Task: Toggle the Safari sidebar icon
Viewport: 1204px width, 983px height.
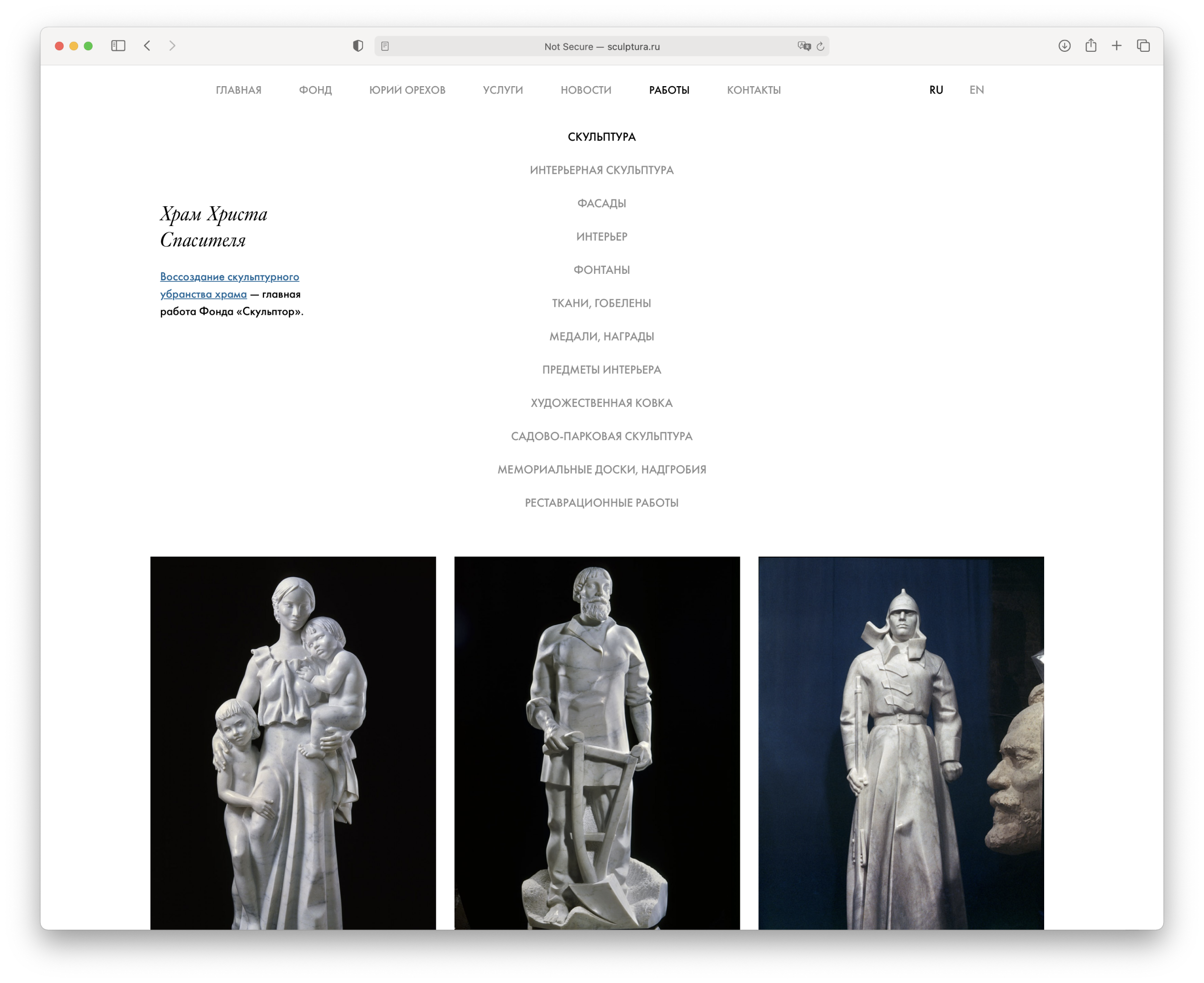Action: click(119, 46)
